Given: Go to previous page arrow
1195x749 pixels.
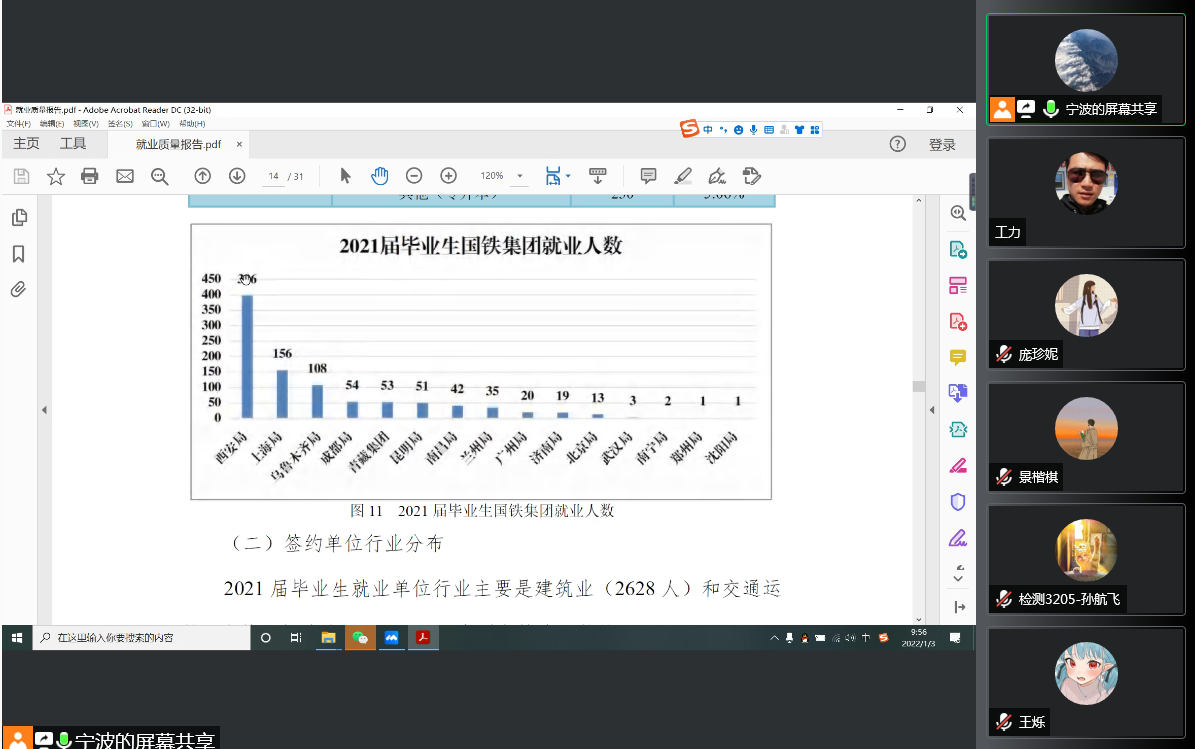Looking at the screenshot, I should tap(202, 176).
